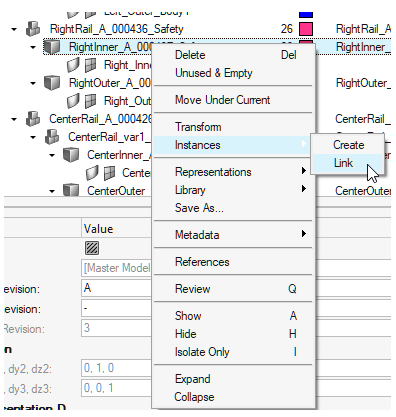Collapse the RightRail_A_000436_Safety tree node
The image size is (396, 417).
14,29
